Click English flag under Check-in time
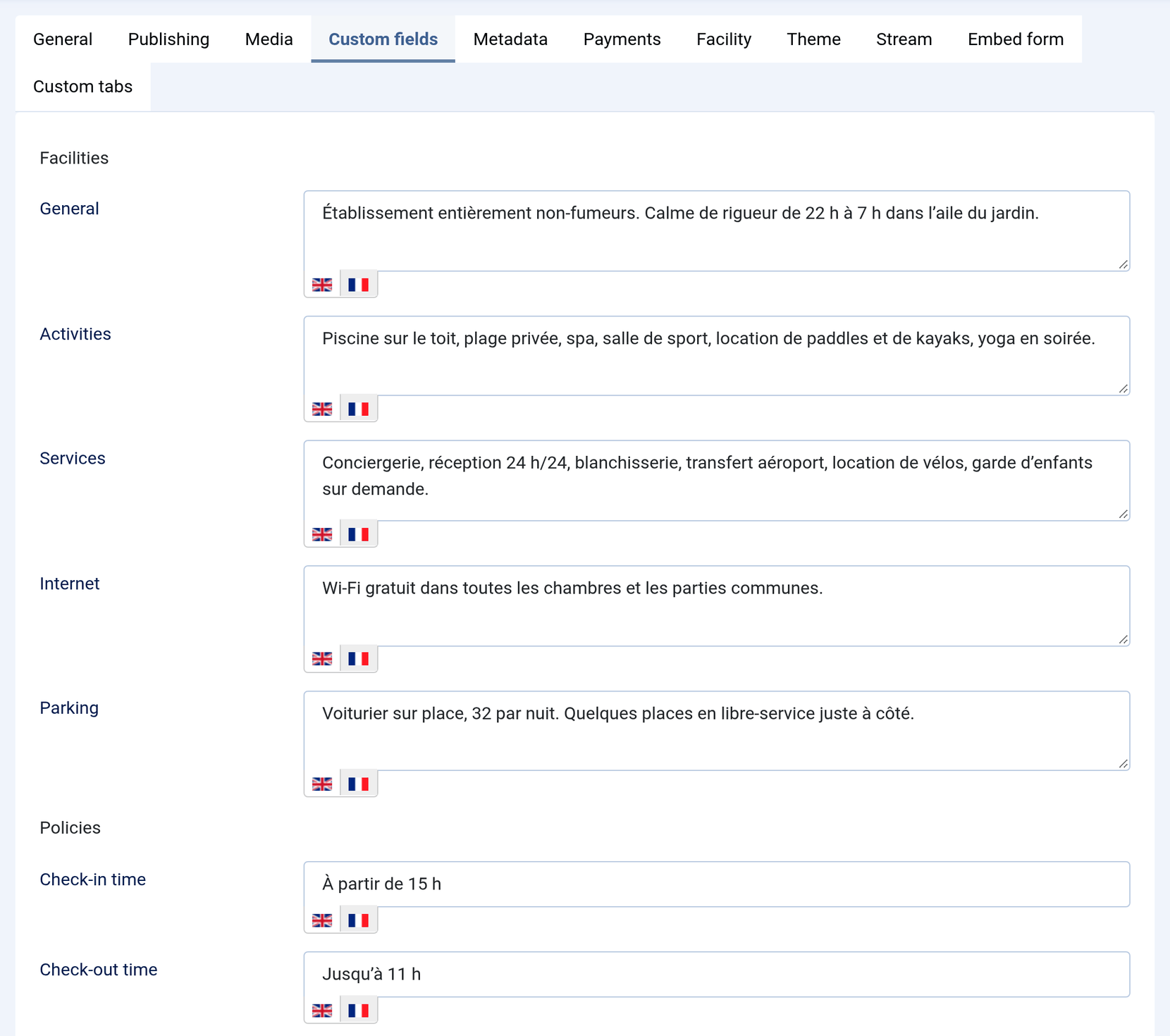1170x1036 pixels. (x=322, y=920)
